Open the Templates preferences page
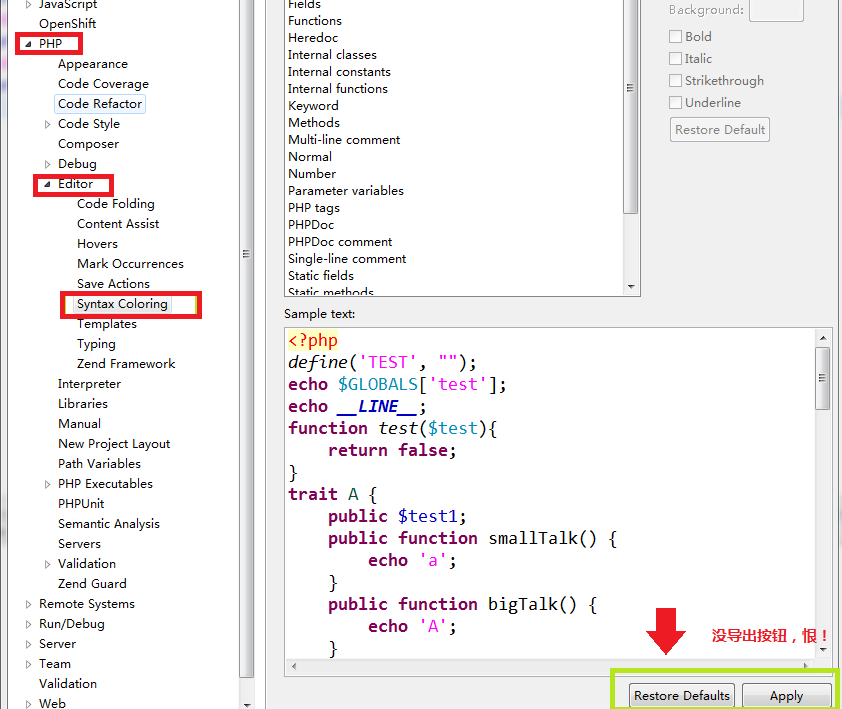Image resolution: width=842 pixels, height=709 pixels. click(106, 324)
